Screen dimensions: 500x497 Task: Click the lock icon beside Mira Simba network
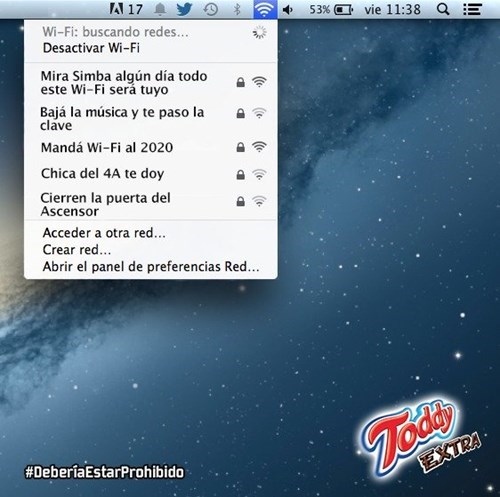tap(241, 82)
